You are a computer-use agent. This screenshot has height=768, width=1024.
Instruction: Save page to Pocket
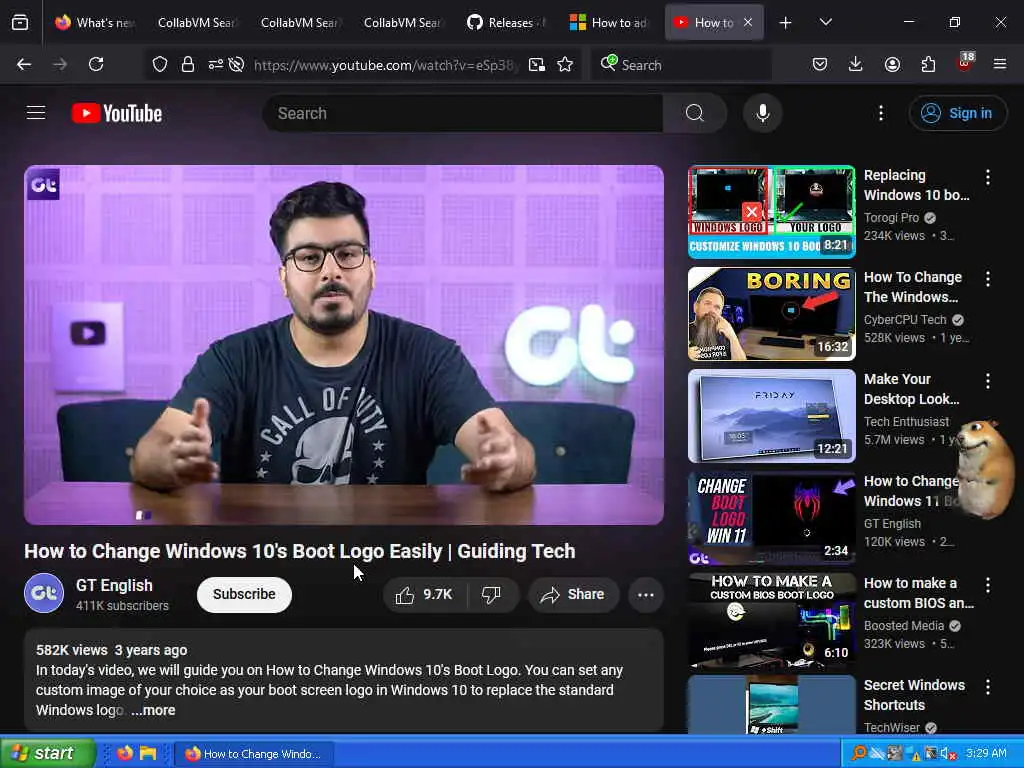coord(820,64)
